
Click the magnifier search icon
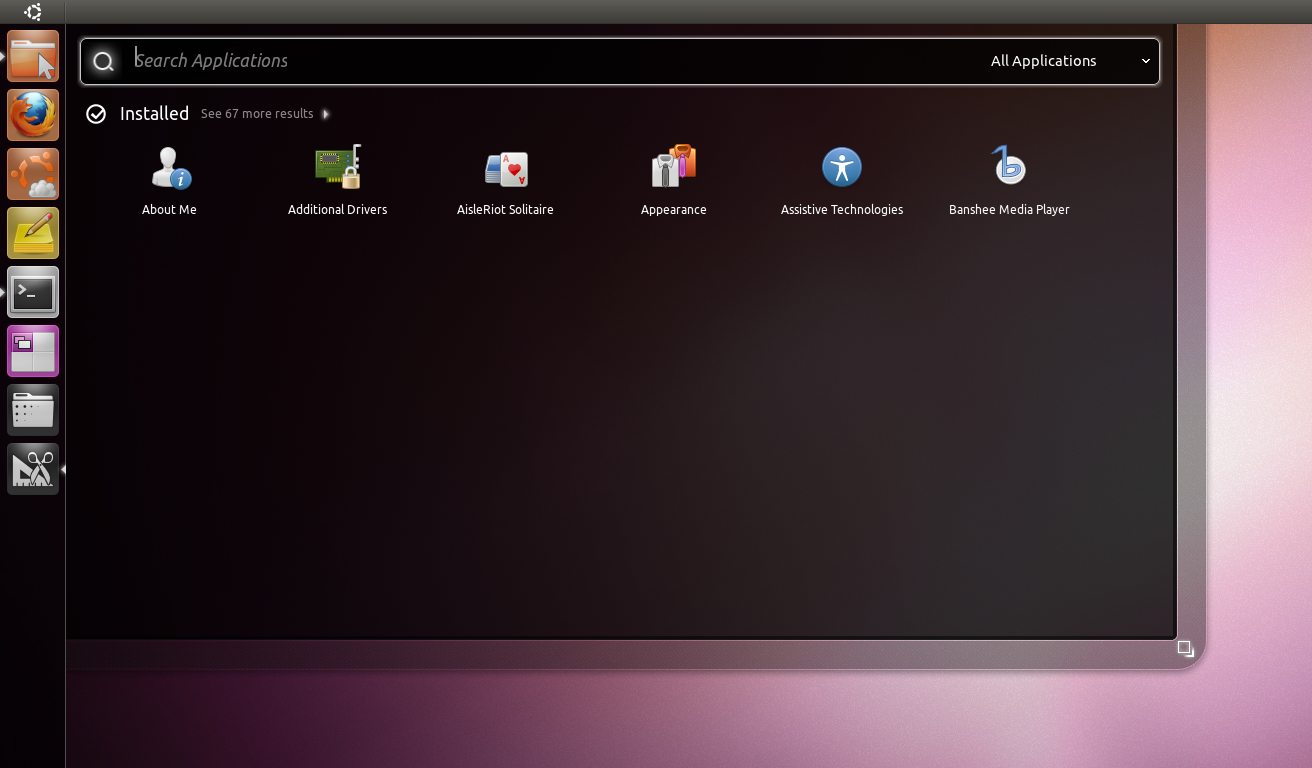pyautogui.click(x=103, y=62)
